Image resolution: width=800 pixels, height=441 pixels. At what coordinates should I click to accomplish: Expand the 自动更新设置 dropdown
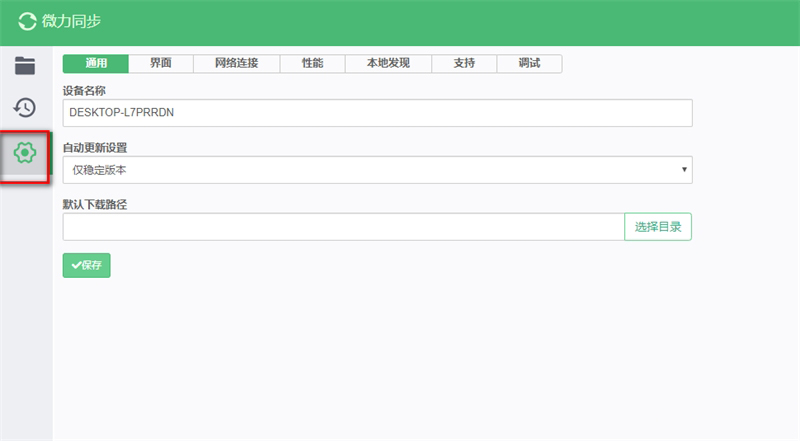coord(378,170)
